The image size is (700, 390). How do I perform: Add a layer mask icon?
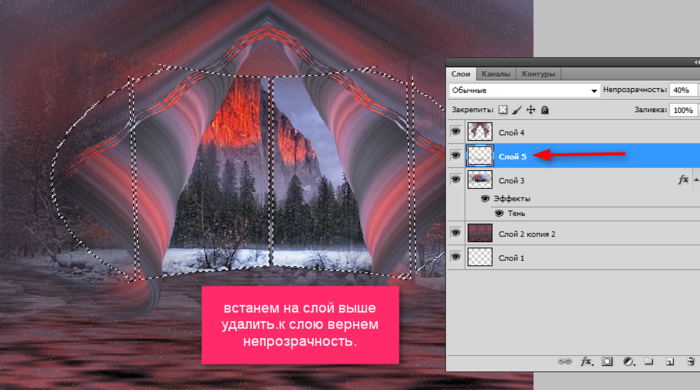(607, 361)
